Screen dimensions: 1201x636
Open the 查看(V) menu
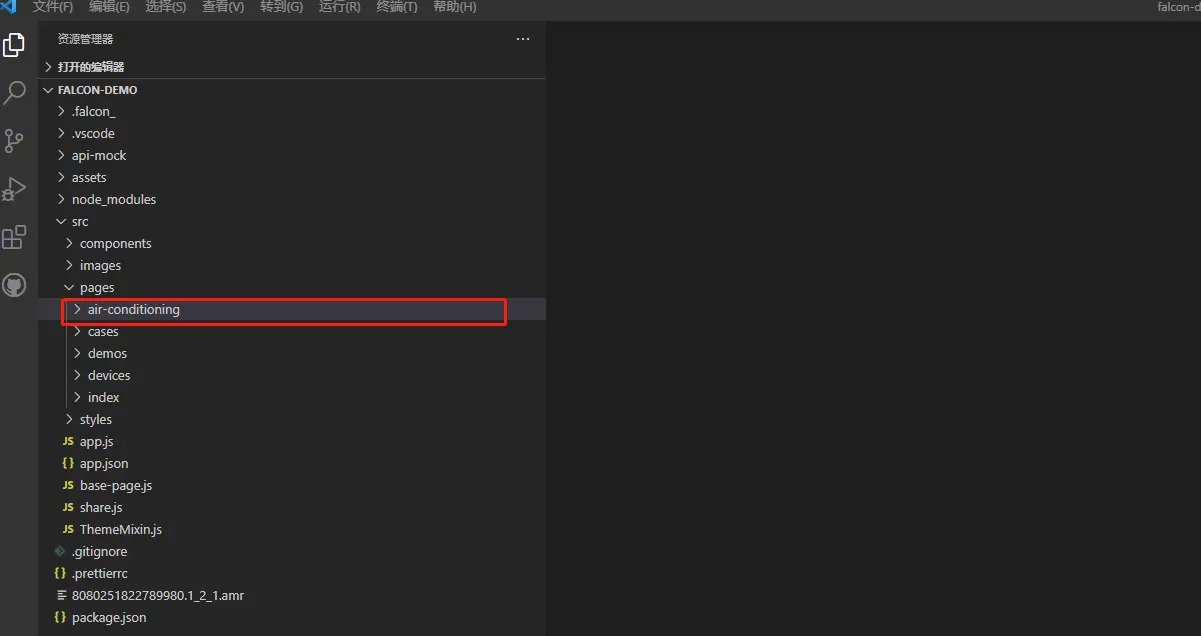(x=223, y=7)
